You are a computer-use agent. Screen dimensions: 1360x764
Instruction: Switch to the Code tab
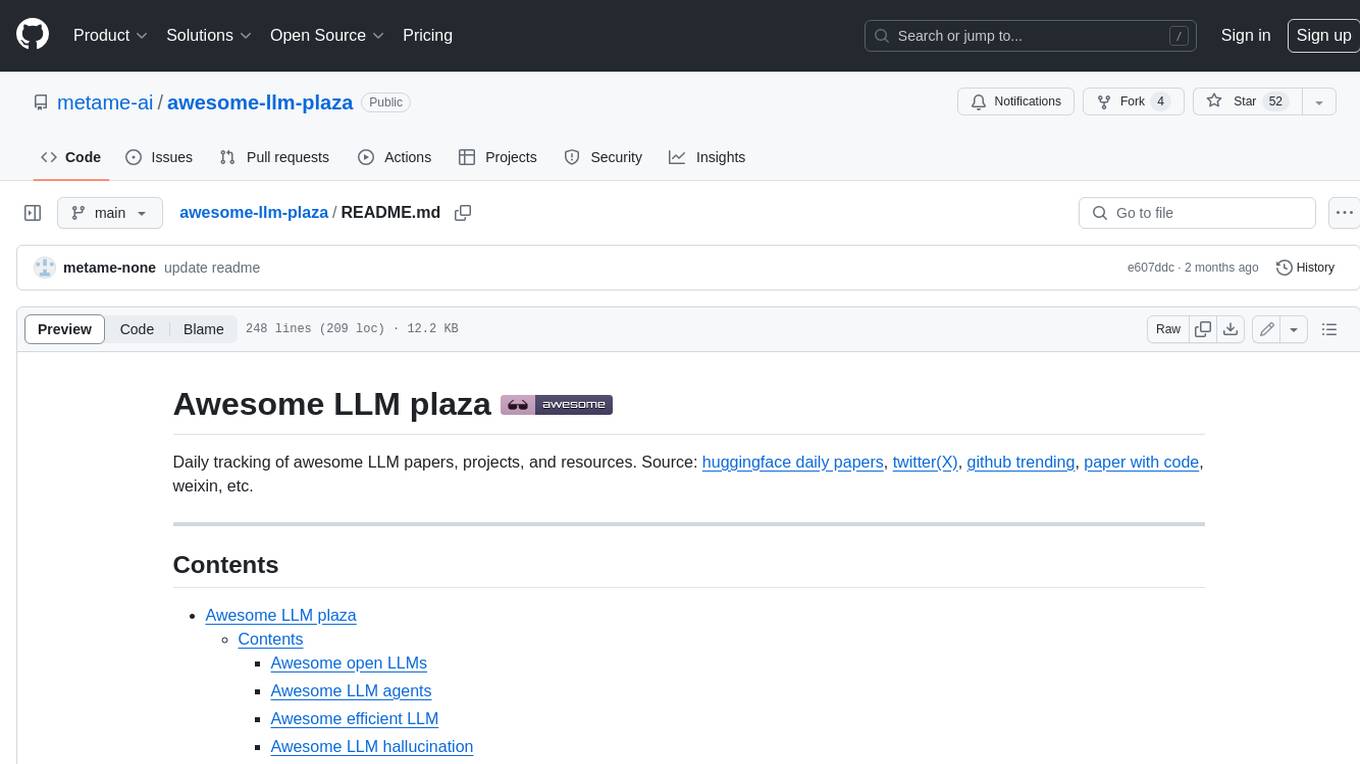[71, 157]
